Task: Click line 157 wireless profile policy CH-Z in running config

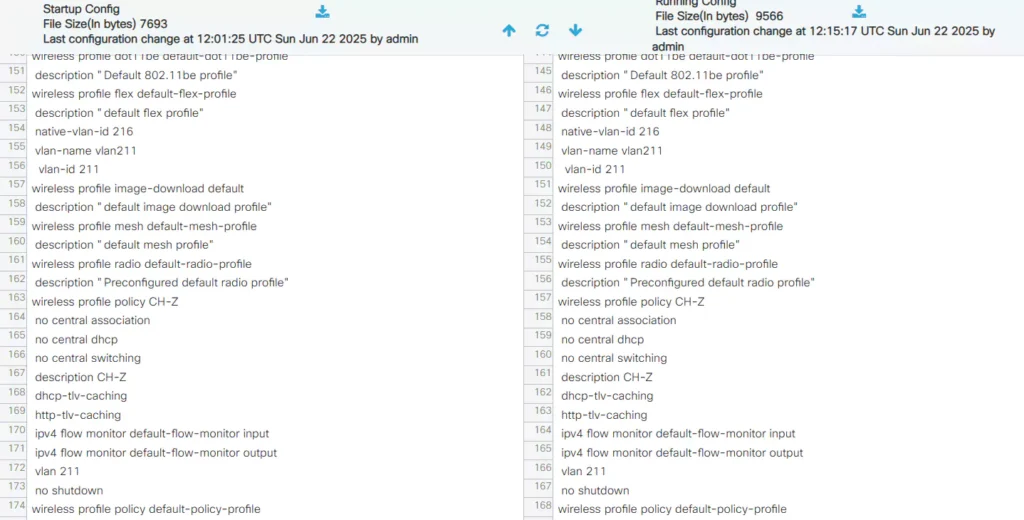Action: pos(630,302)
